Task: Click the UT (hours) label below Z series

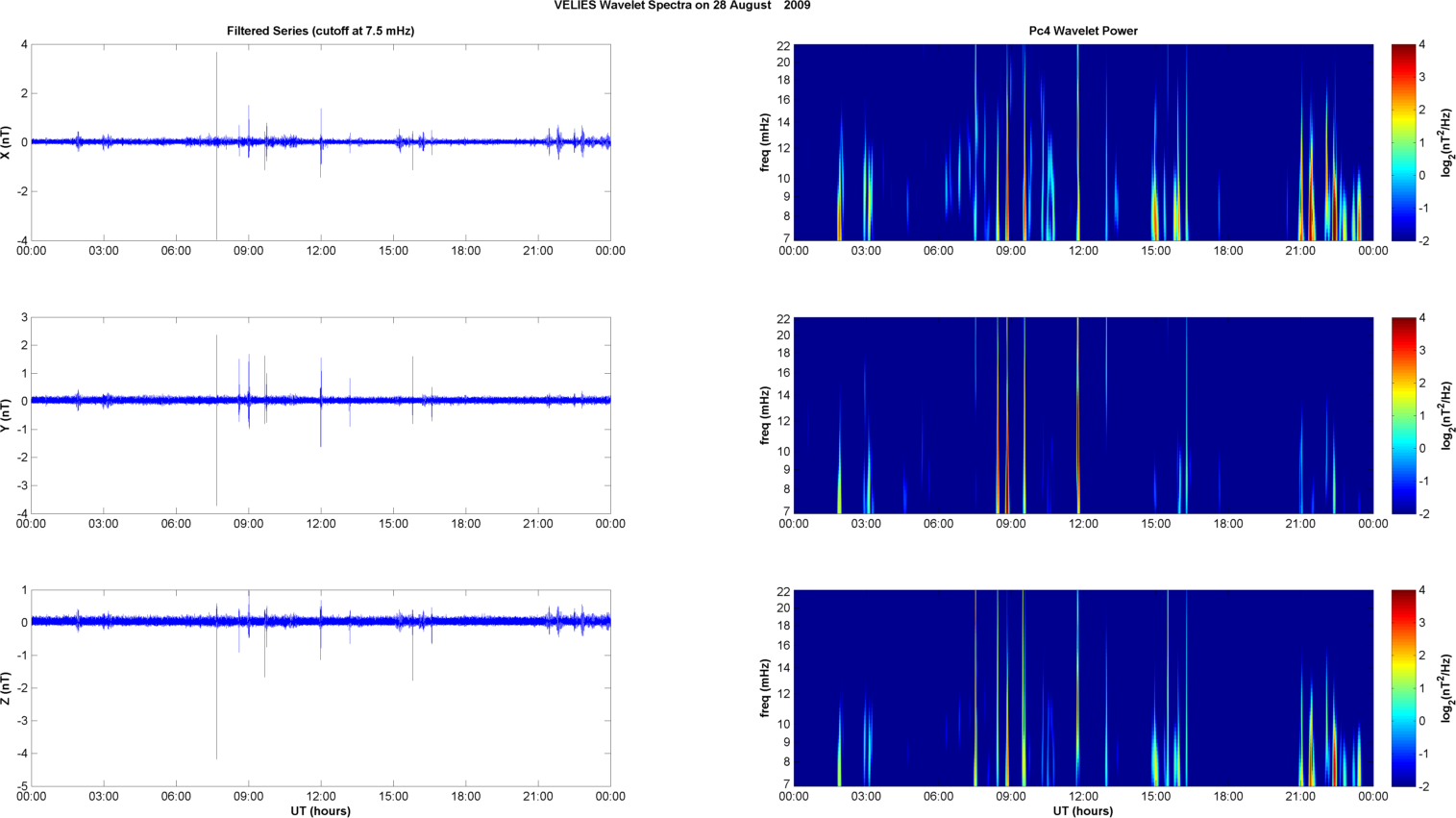Action: 320,811
